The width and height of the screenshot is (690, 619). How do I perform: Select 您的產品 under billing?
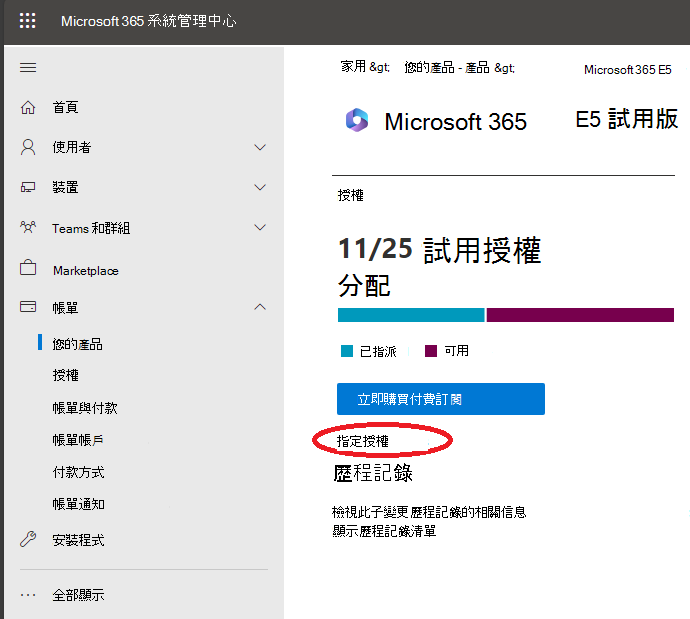77,344
